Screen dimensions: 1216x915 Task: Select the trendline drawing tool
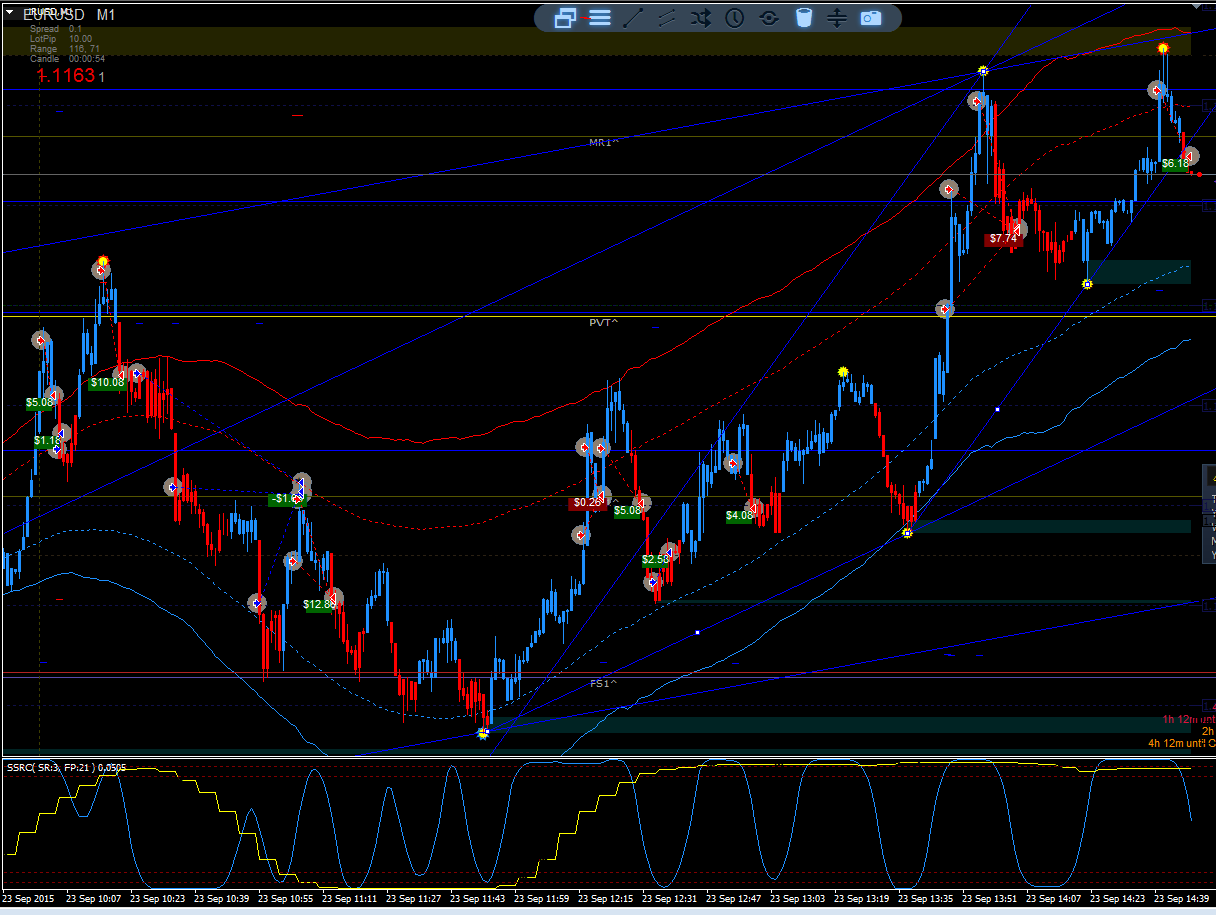(x=633, y=18)
